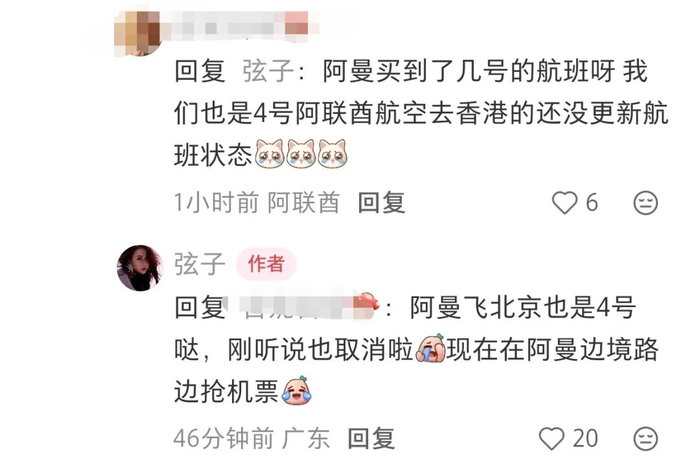Open the 弦子 username above the 作者 comment

point(200,264)
